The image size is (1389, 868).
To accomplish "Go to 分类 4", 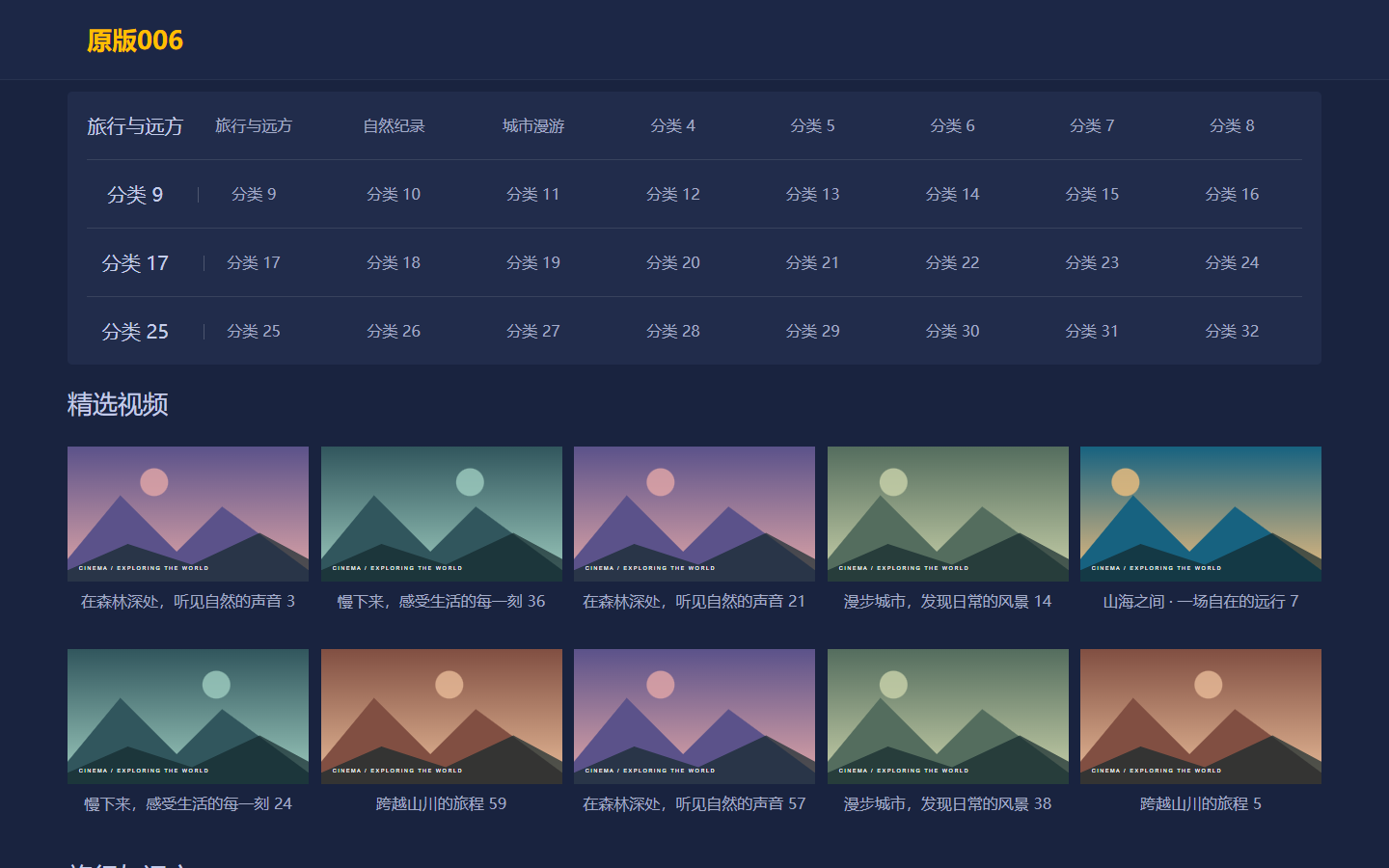I will pos(673,126).
